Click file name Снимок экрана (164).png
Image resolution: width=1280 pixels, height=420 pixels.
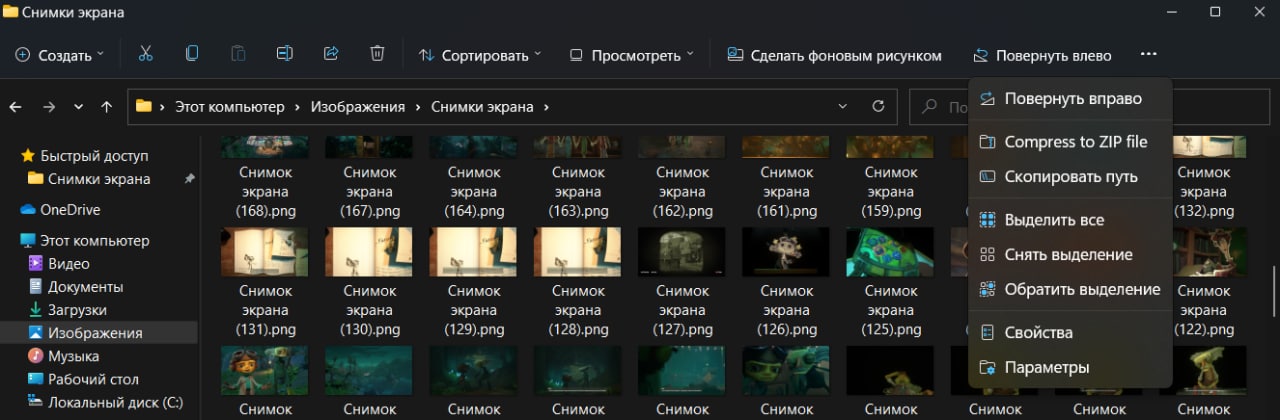(x=474, y=192)
